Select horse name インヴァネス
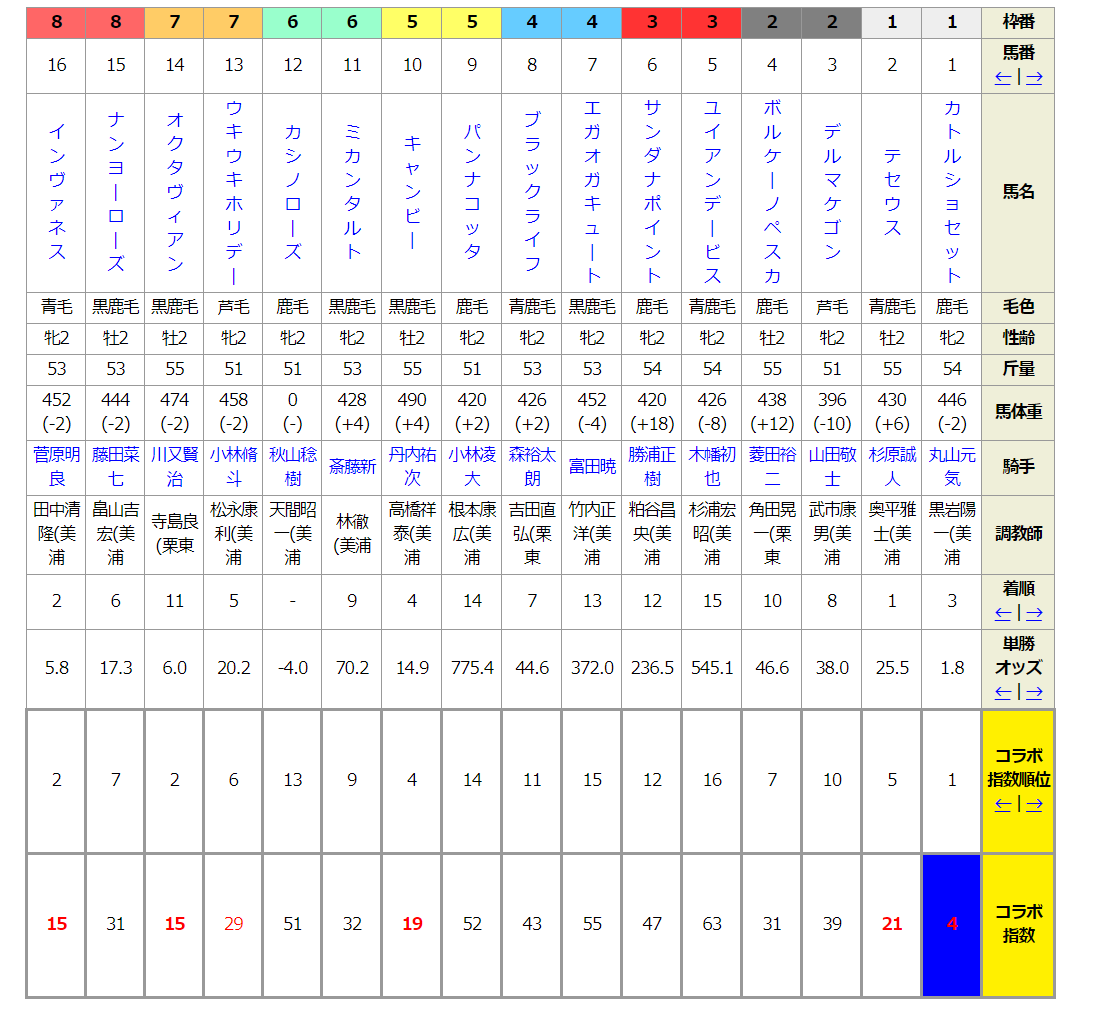The height and width of the screenshot is (1012, 1095). click(x=57, y=192)
